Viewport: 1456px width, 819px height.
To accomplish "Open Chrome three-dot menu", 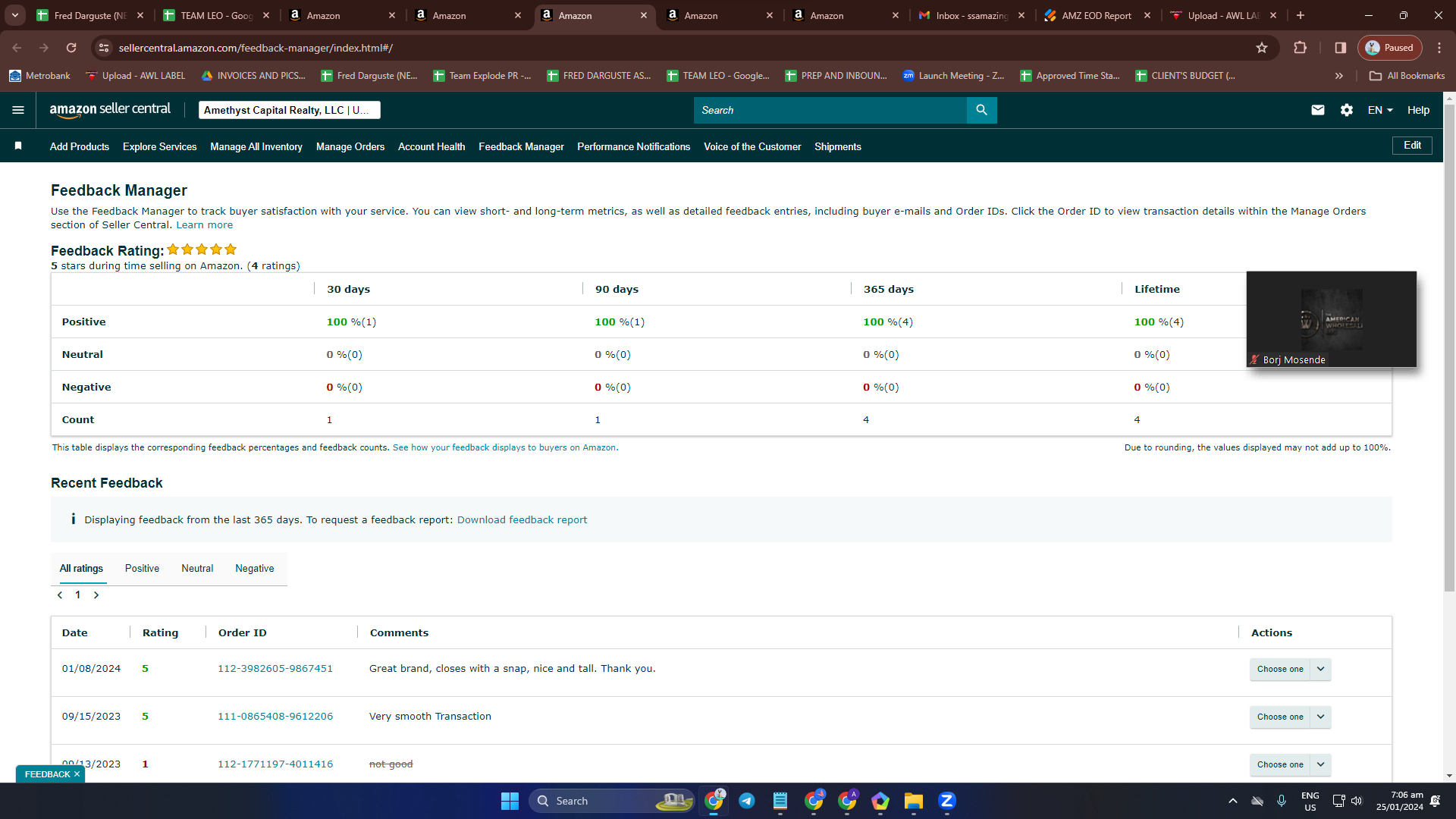I will (1439, 48).
